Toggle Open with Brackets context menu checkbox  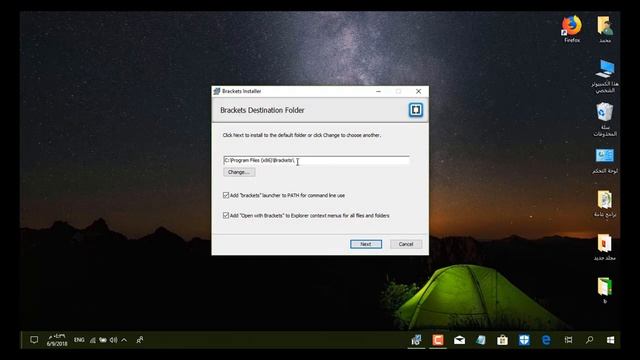[x=226, y=216]
